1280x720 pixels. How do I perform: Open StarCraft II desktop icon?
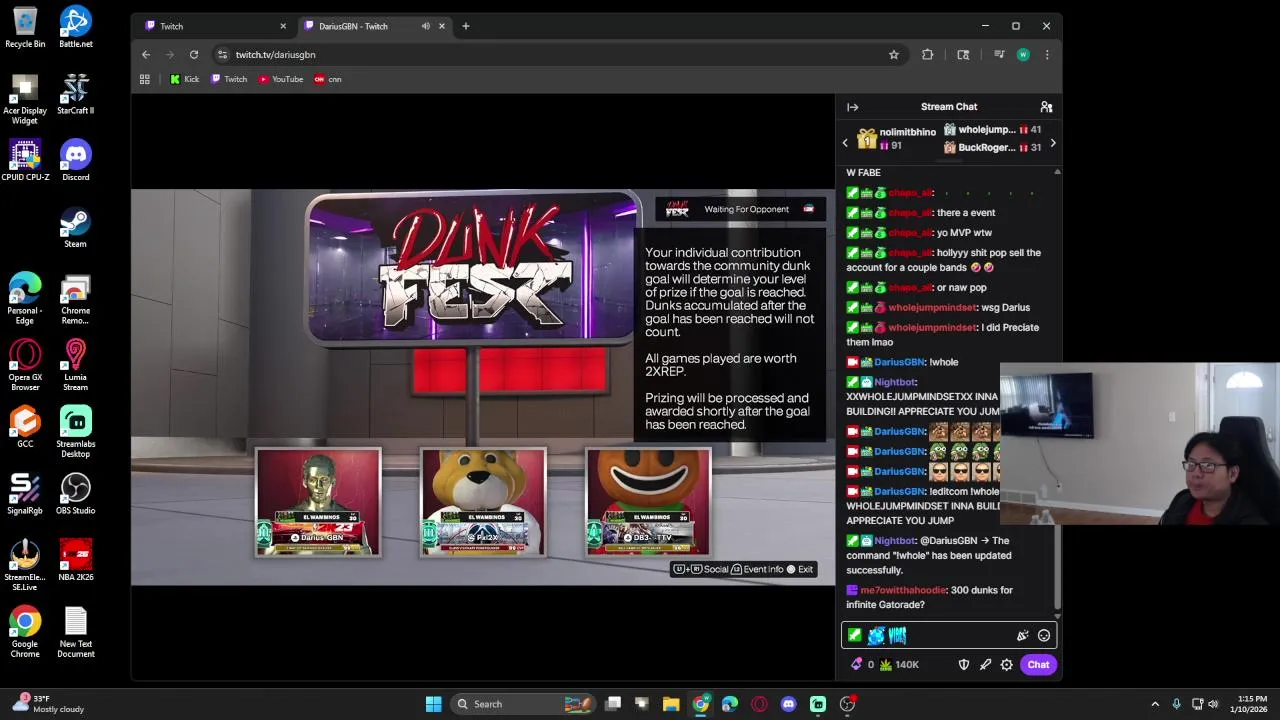(76, 95)
